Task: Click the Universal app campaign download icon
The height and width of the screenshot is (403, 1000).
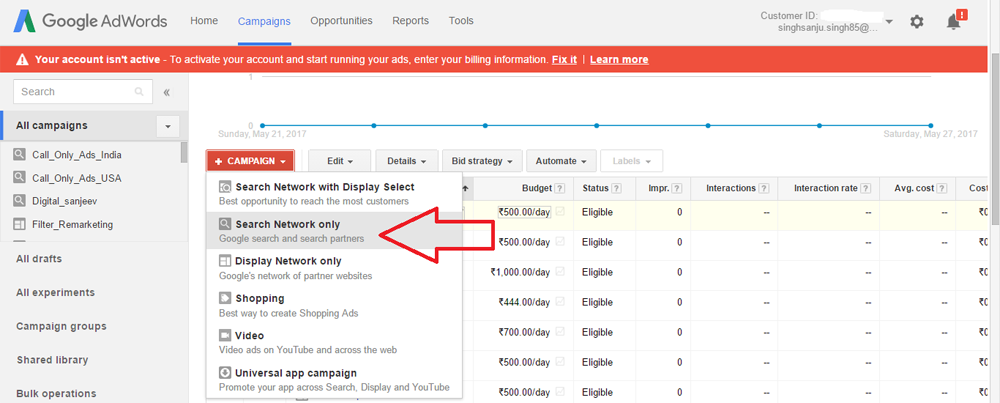Action: pos(224,372)
